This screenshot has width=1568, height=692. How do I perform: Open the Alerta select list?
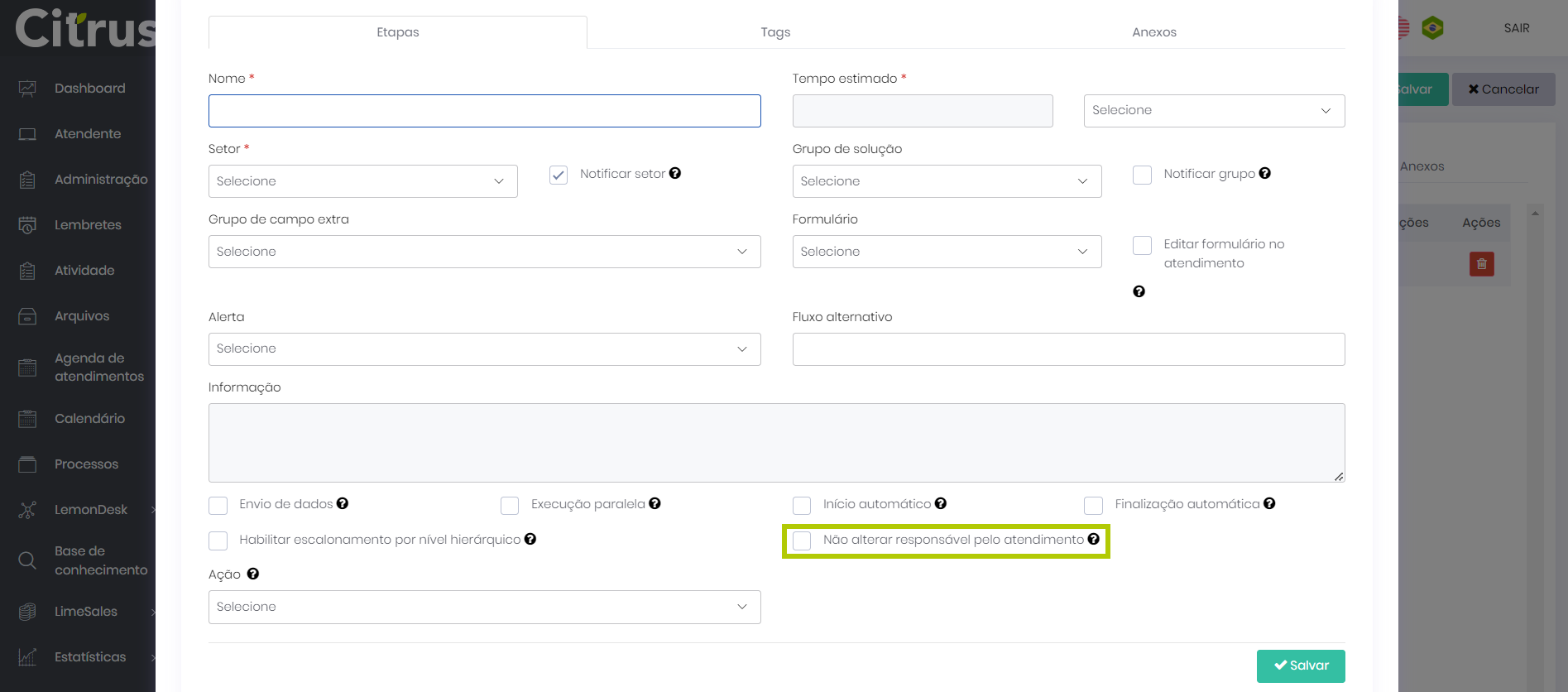[x=484, y=349]
